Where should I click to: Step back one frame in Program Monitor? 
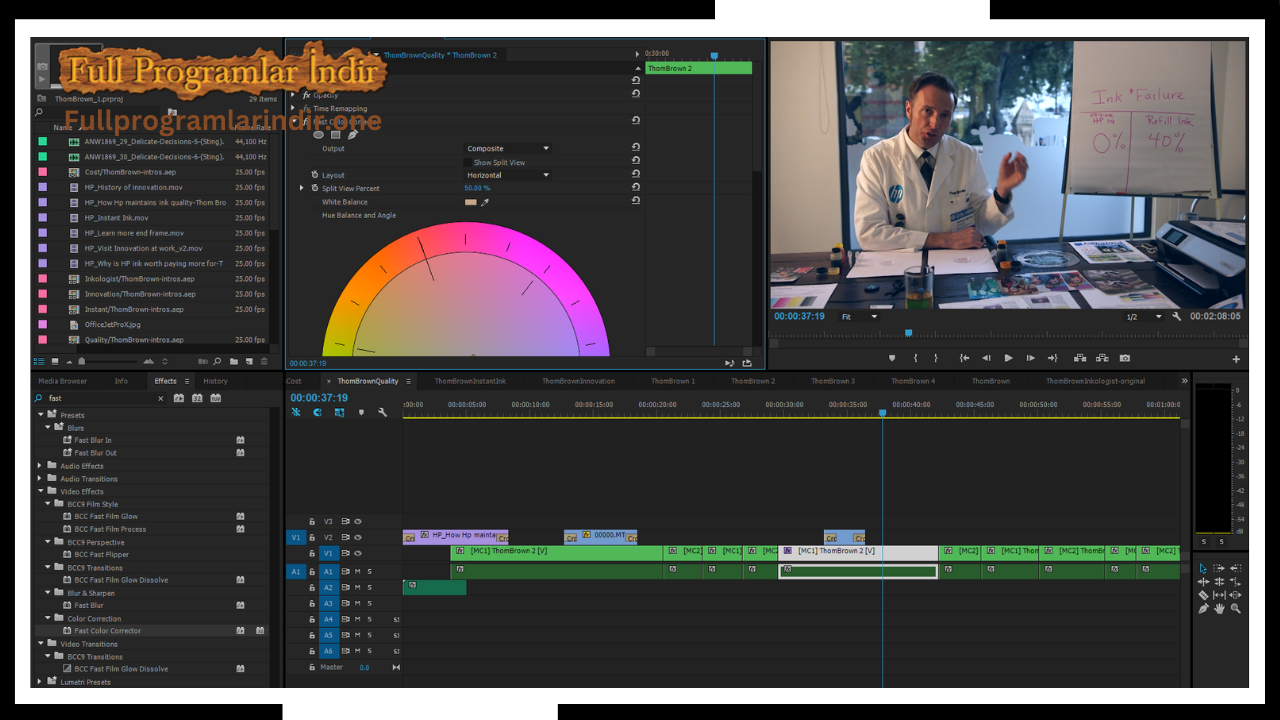pos(986,358)
